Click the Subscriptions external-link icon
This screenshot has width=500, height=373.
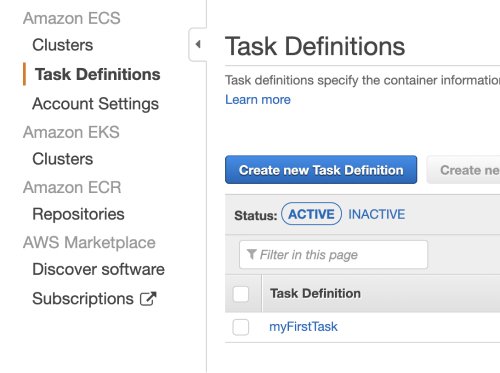click(x=148, y=299)
